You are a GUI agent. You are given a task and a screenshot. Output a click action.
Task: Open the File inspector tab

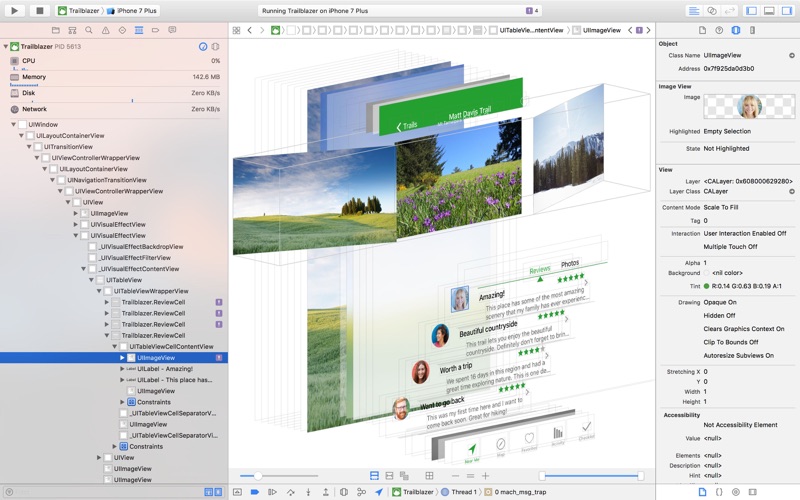pyautogui.click(x=703, y=30)
